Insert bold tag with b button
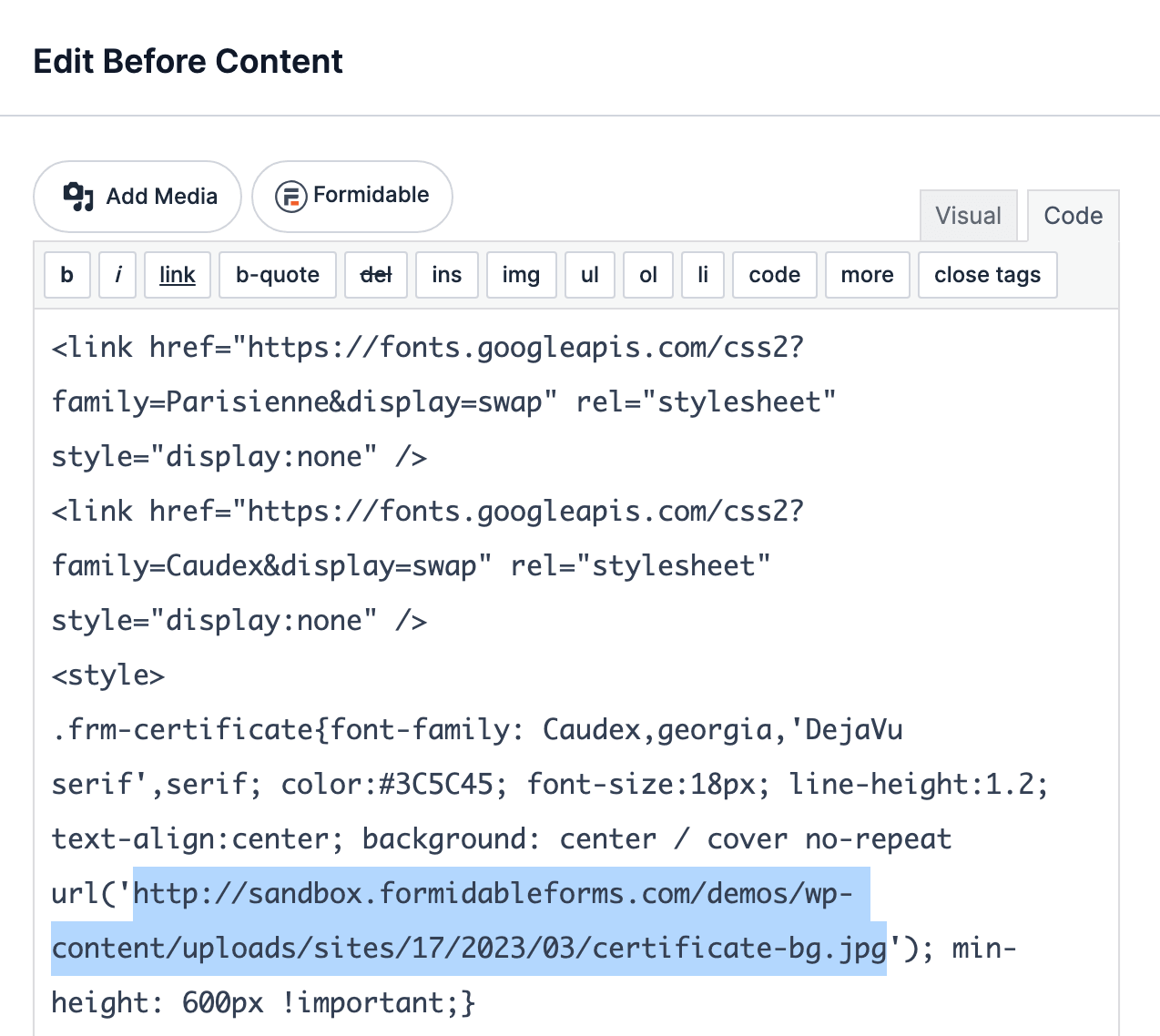The width and height of the screenshot is (1160, 1036). [67, 275]
